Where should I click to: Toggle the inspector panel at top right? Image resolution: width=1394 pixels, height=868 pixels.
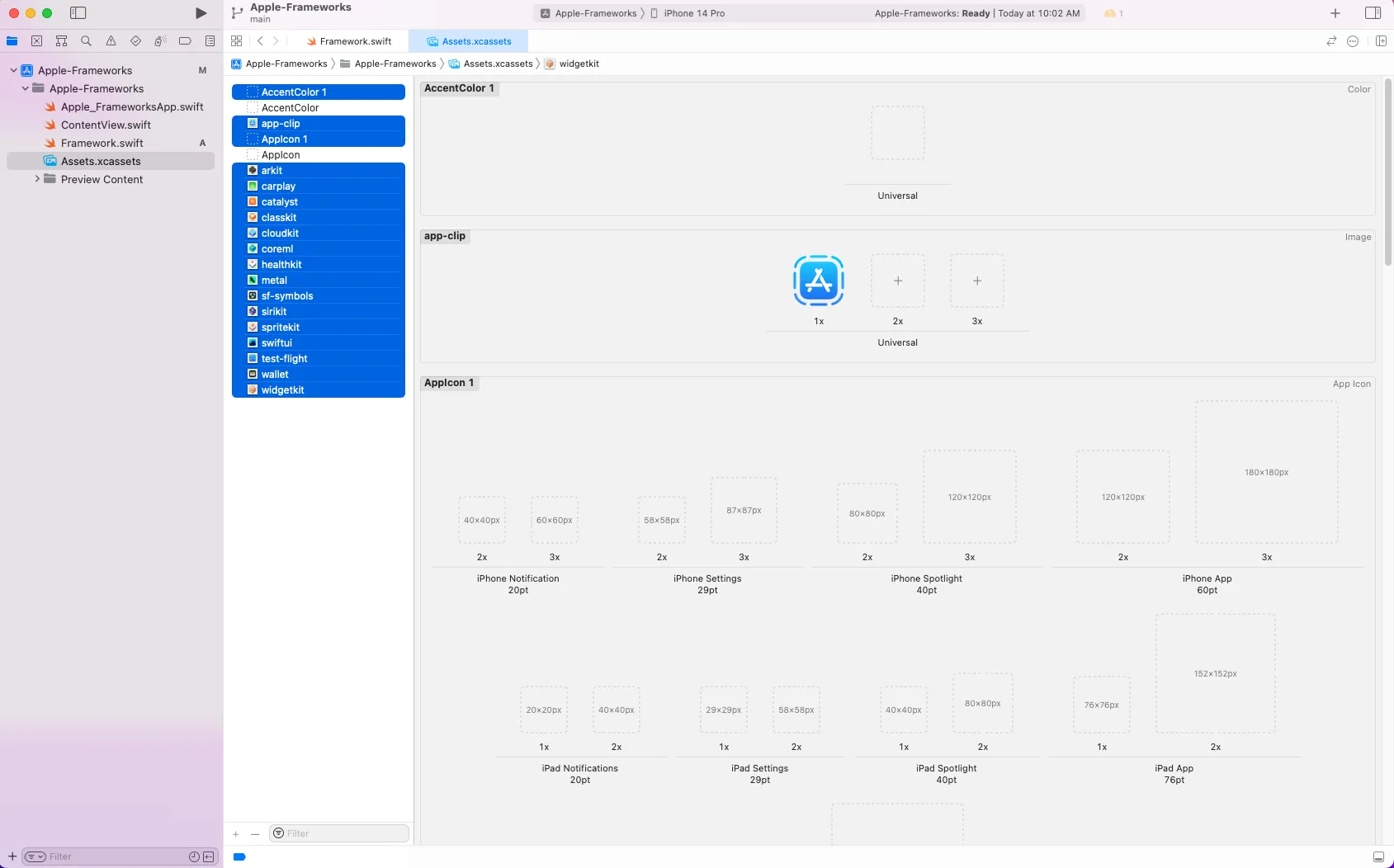[1373, 13]
